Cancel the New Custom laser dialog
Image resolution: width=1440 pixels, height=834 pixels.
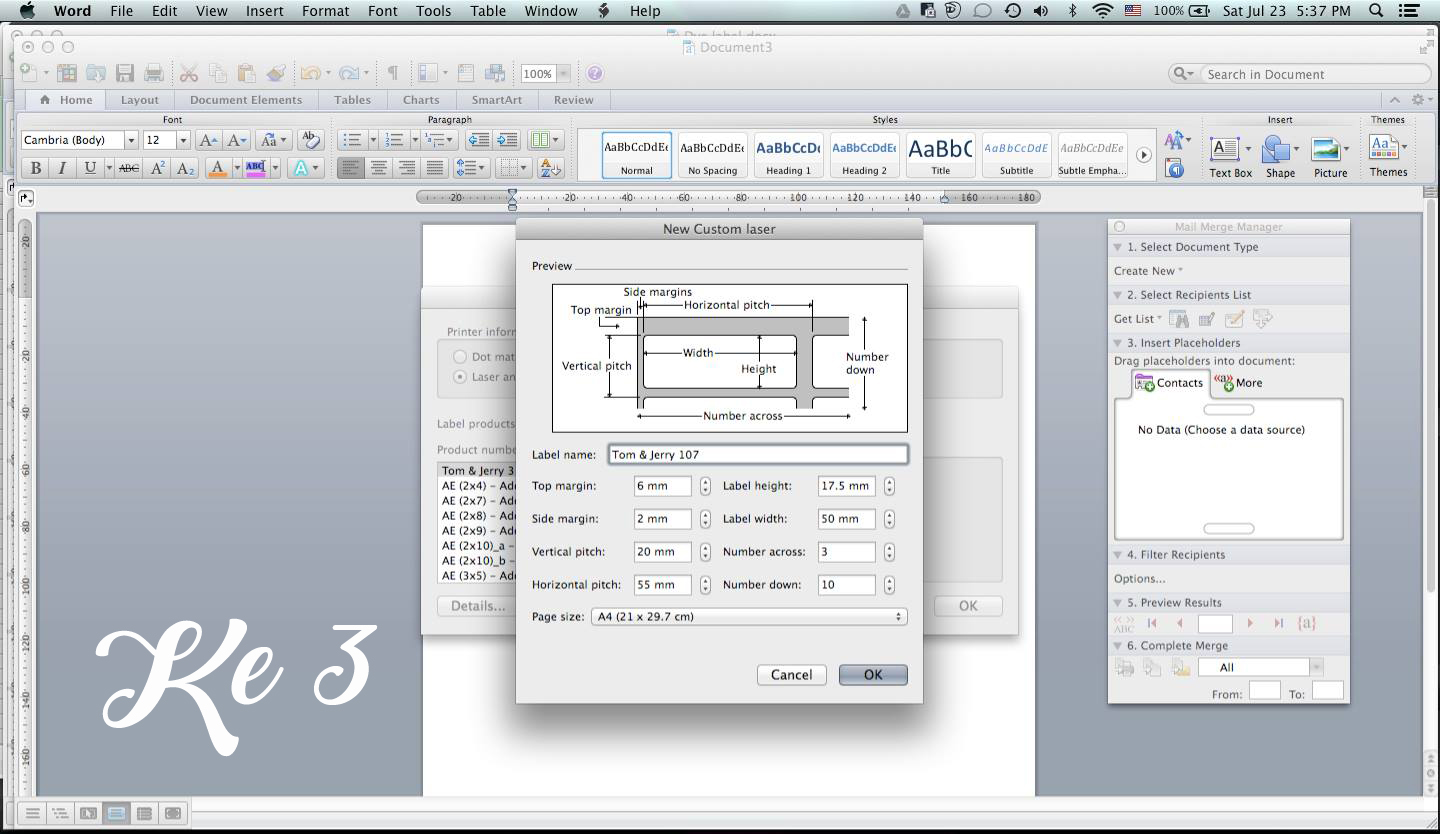pos(791,674)
